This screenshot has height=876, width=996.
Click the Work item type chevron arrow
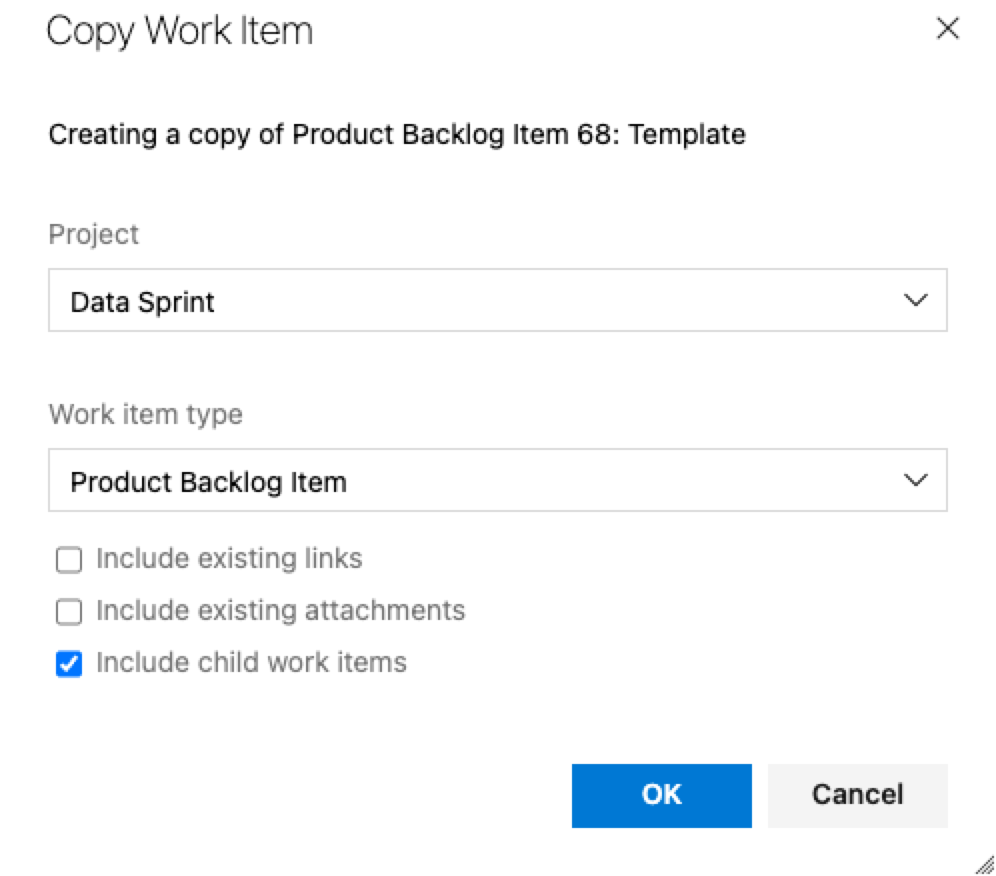[915, 481]
